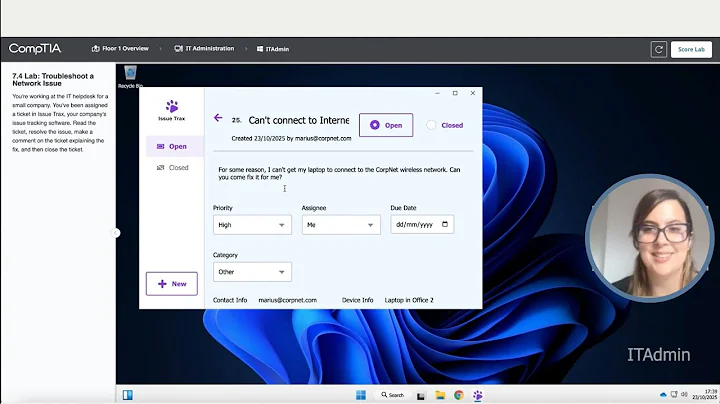Click the refresh lab icon
The height and width of the screenshot is (404, 720).
pos(659,50)
